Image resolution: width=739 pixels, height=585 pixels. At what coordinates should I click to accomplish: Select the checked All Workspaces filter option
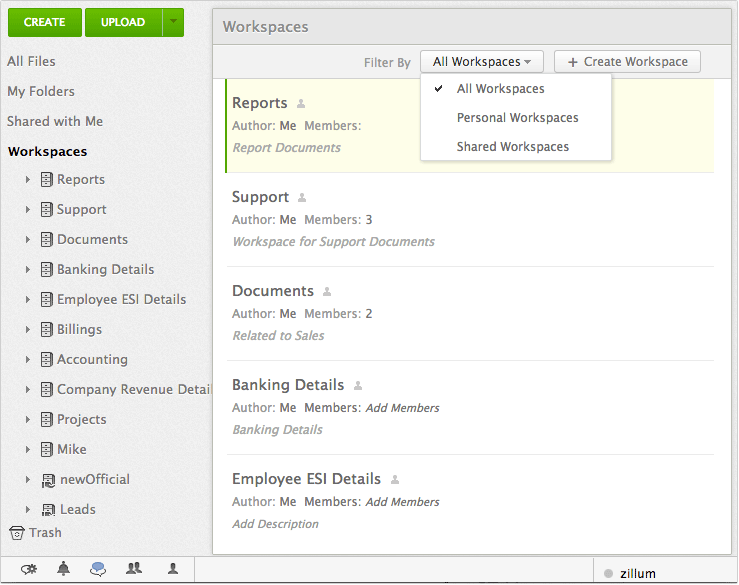(500, 89)
